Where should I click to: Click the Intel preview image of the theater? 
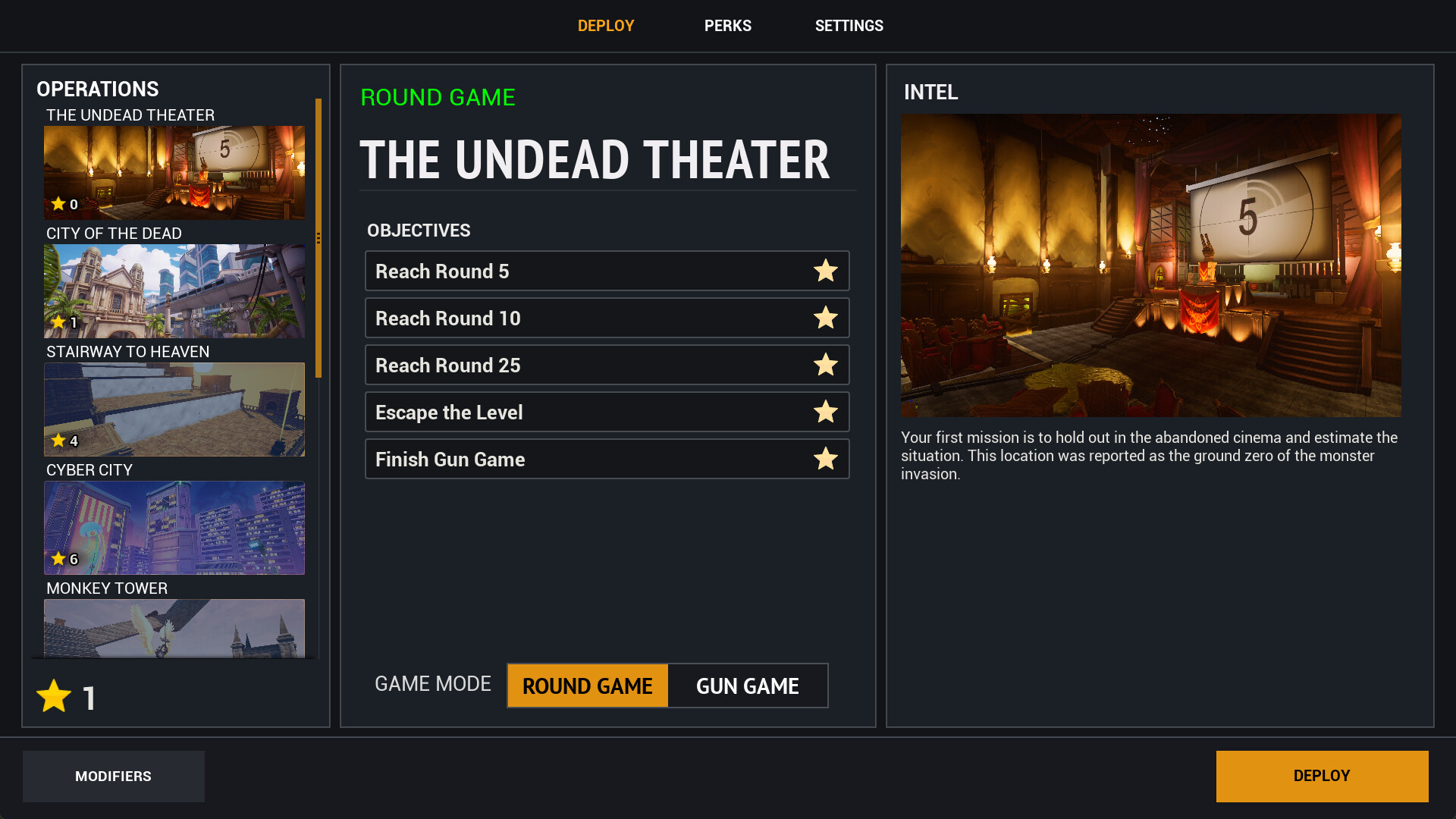tap(1151, 265)
